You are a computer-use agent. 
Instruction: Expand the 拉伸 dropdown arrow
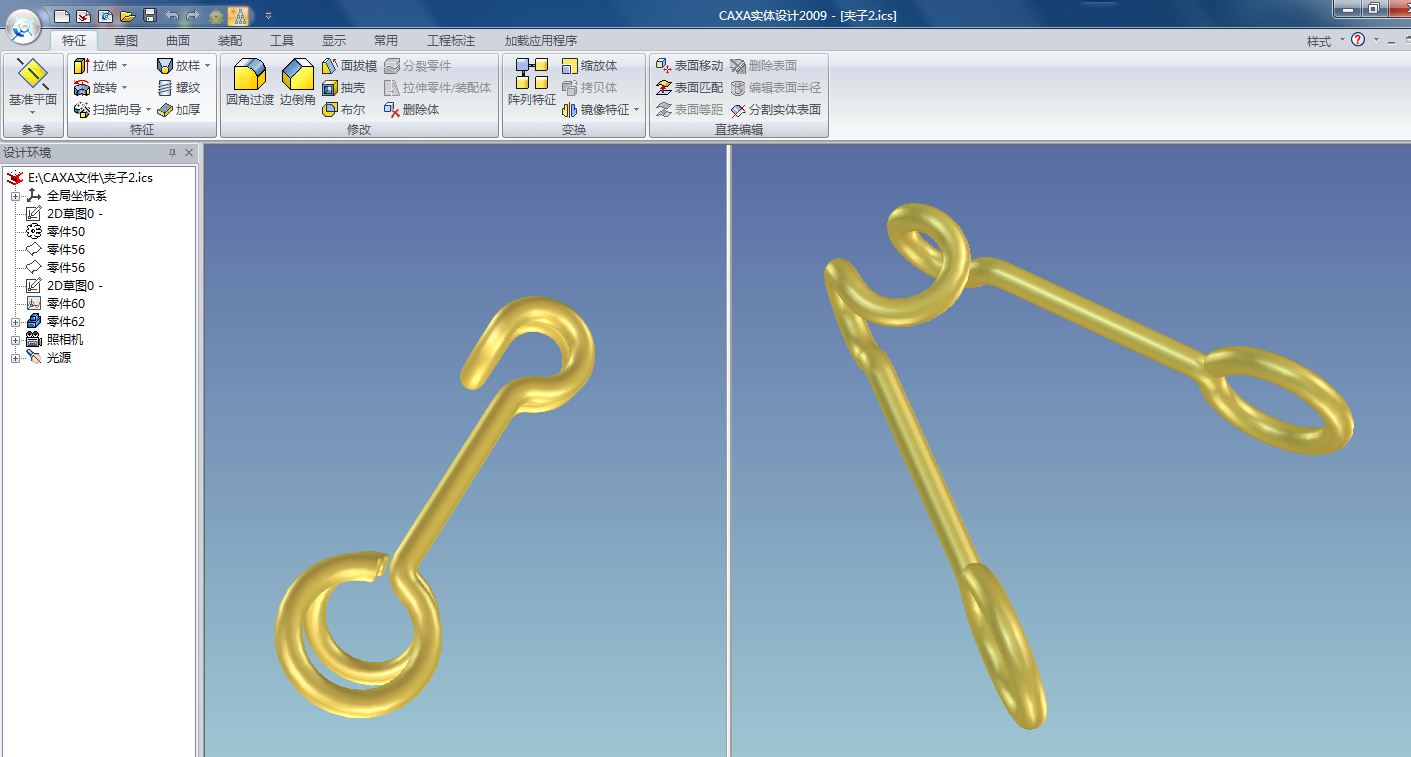[125, 66]
